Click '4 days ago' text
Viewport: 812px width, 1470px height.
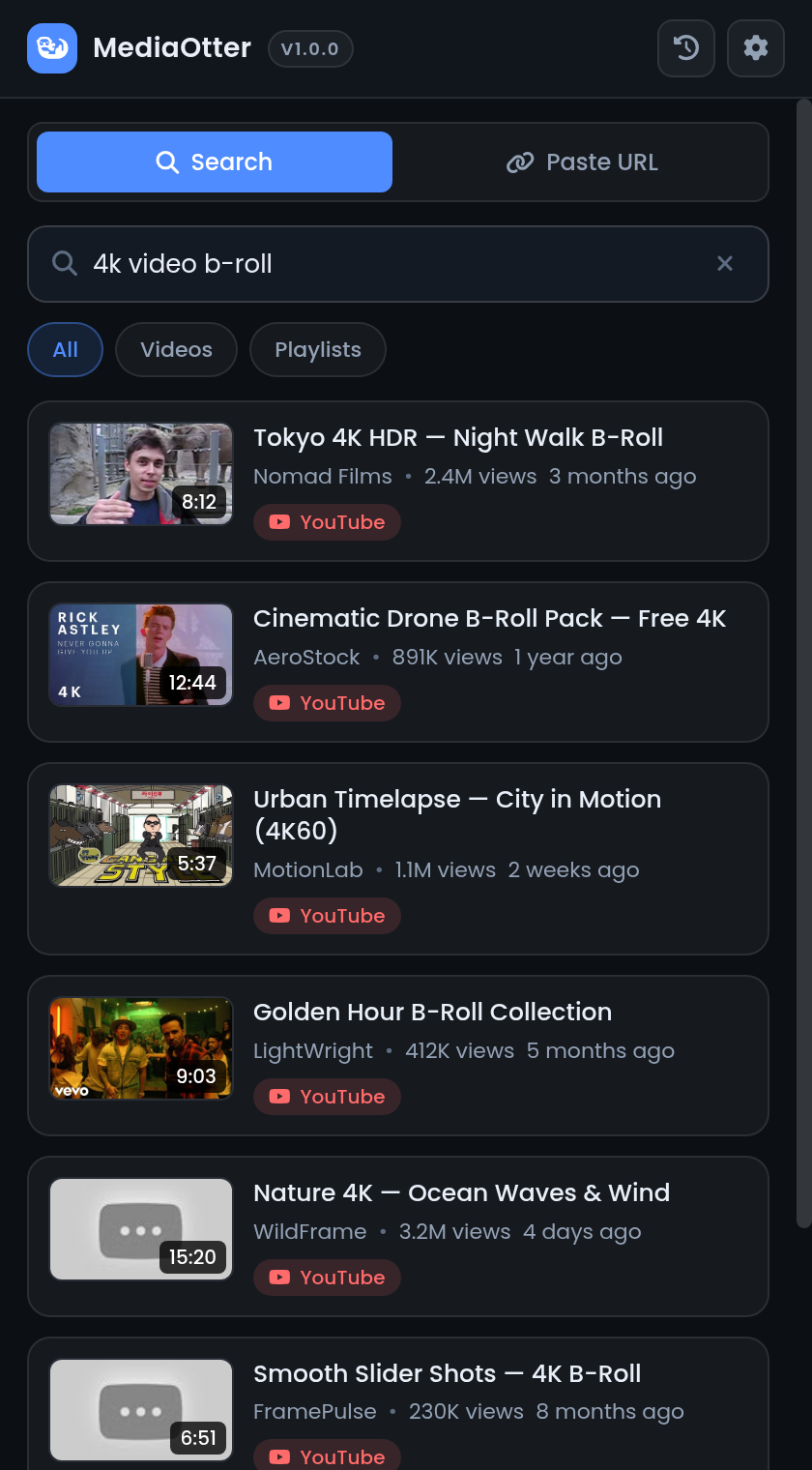(x=582, y=1232)
